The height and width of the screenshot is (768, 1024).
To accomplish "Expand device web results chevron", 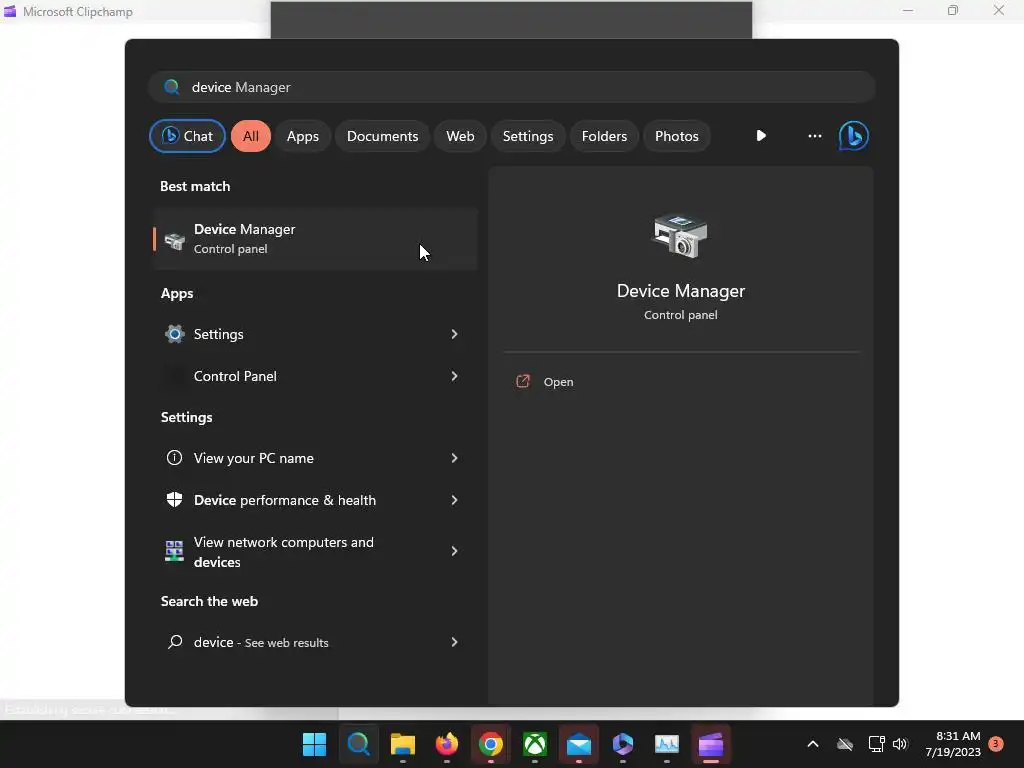I will point(455,642).
